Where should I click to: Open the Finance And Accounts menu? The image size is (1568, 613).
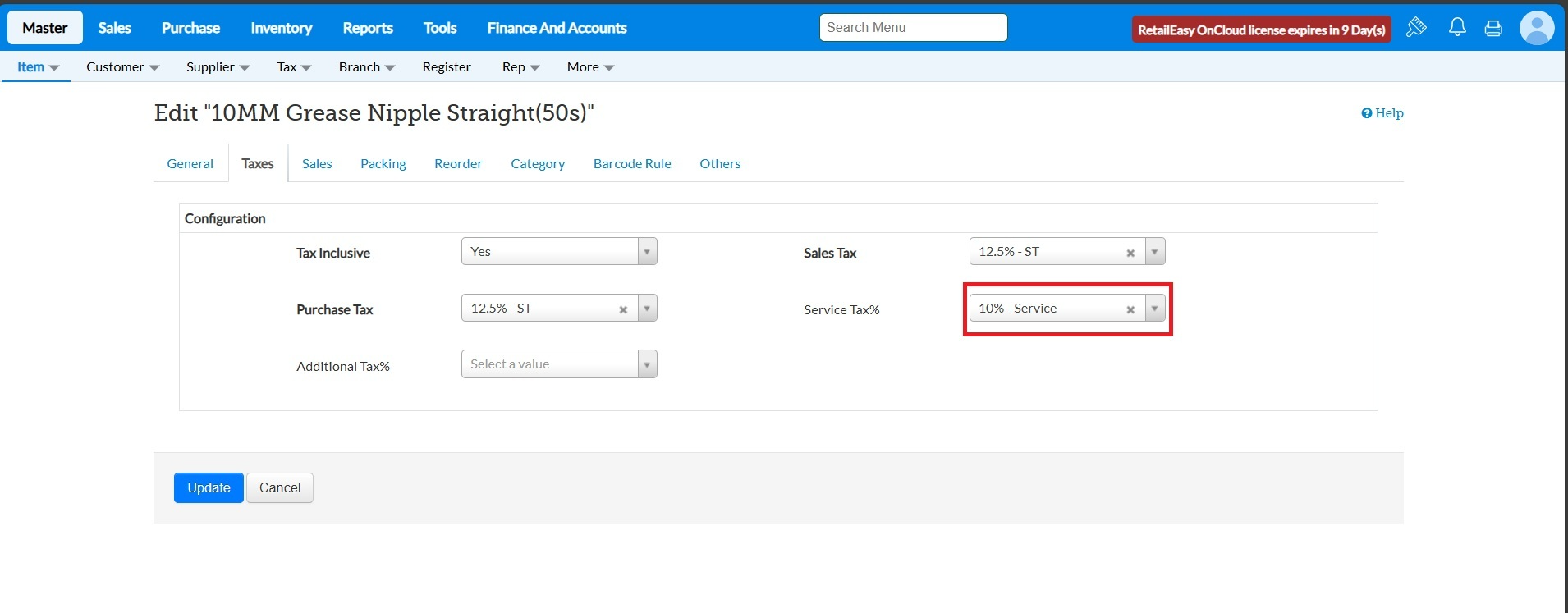point(557,28)
